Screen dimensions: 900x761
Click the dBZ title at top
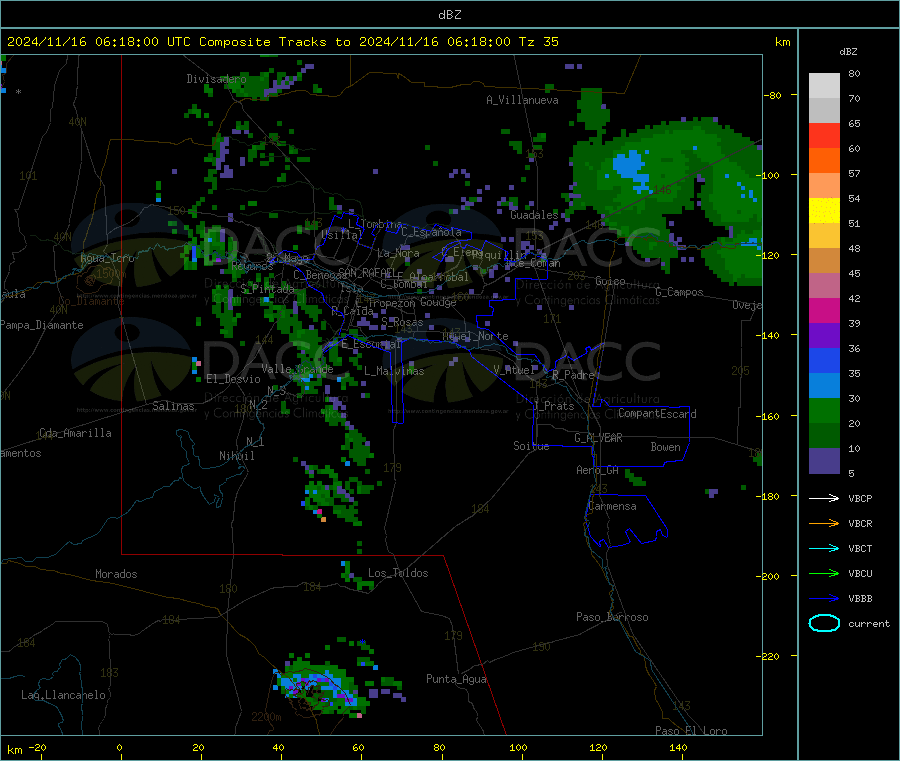(449, 15)
